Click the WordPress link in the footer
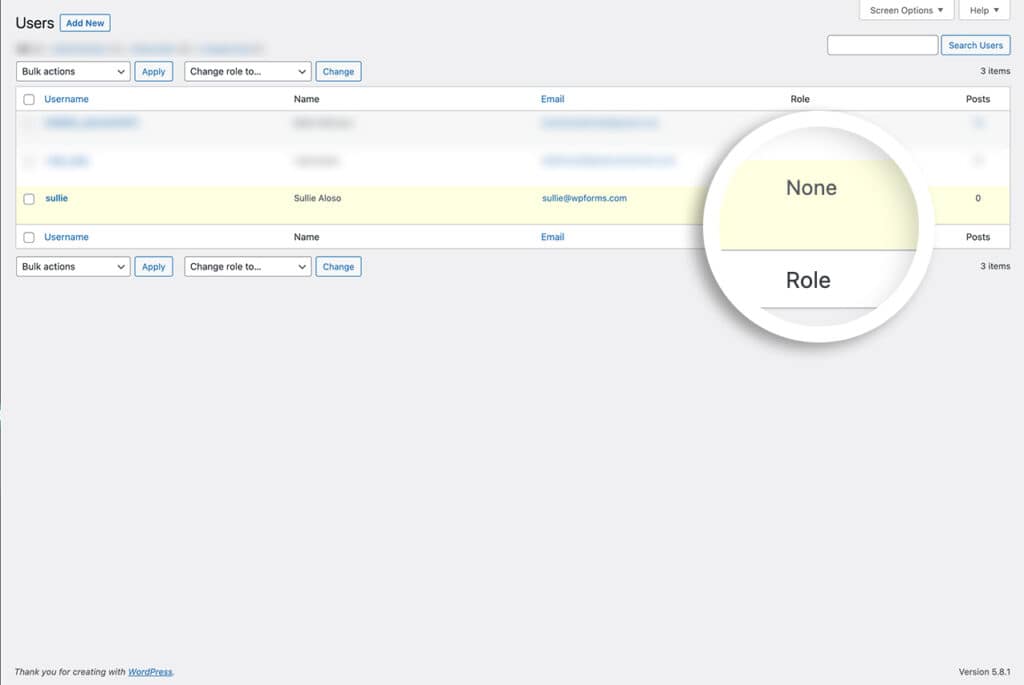The width and height of the screenshot is (1024, 685). pos(148,672)
